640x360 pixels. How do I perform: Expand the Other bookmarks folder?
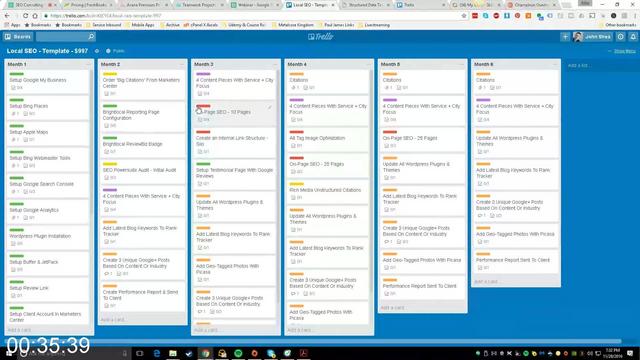coord(617,25)
